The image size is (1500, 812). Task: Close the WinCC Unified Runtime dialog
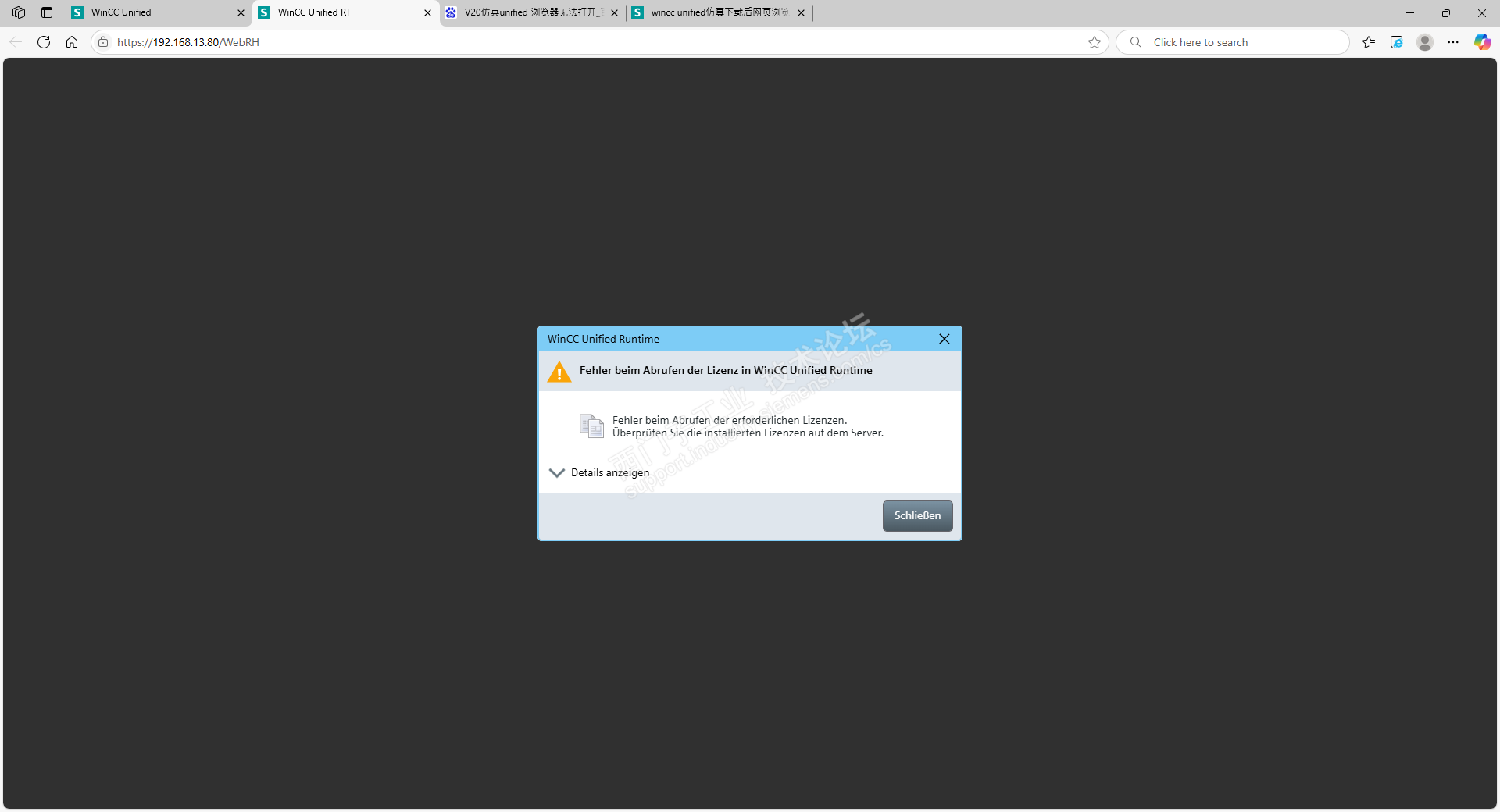[x=944, y=339]
